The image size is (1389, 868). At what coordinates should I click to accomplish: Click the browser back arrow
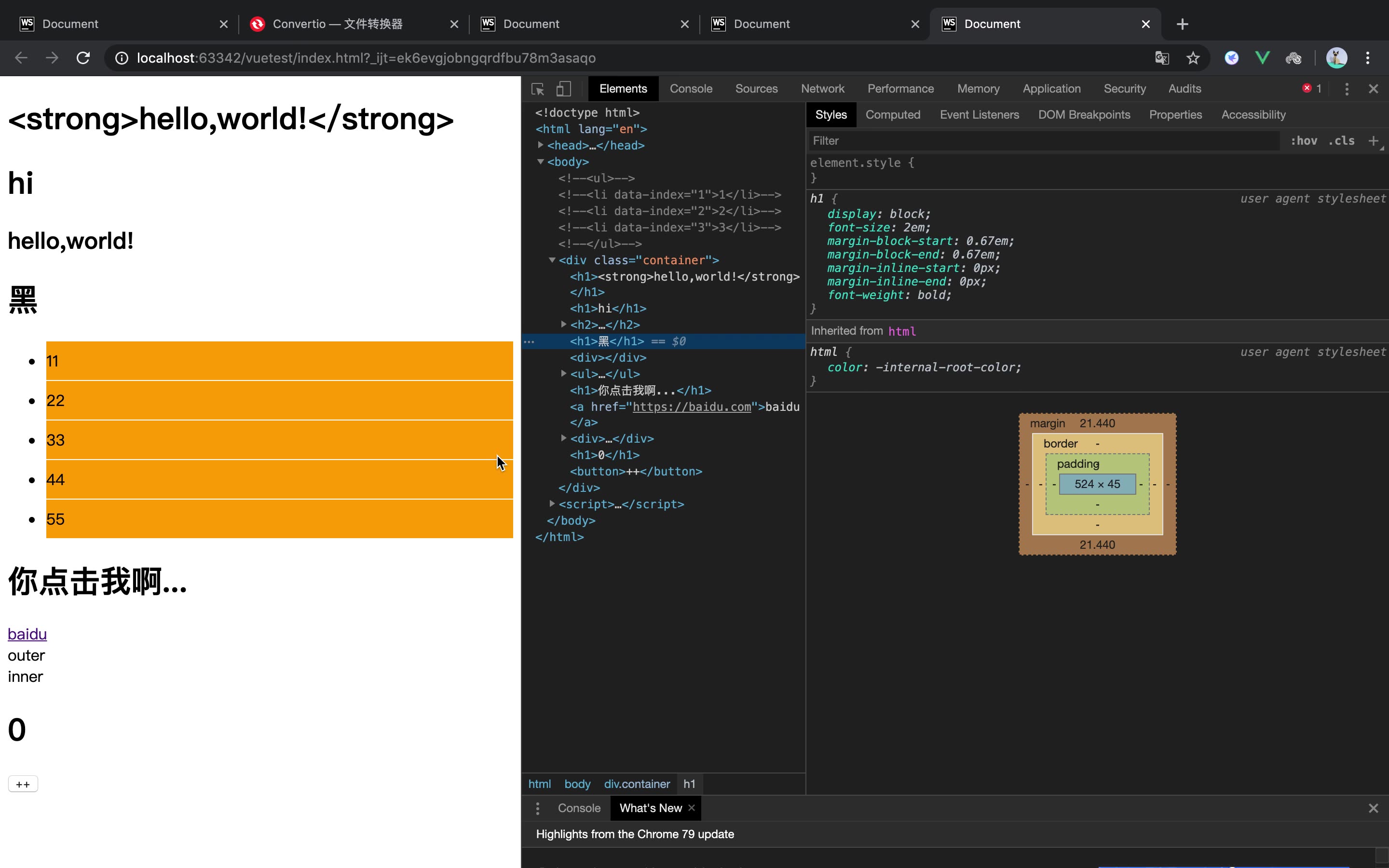click(21, 58)
